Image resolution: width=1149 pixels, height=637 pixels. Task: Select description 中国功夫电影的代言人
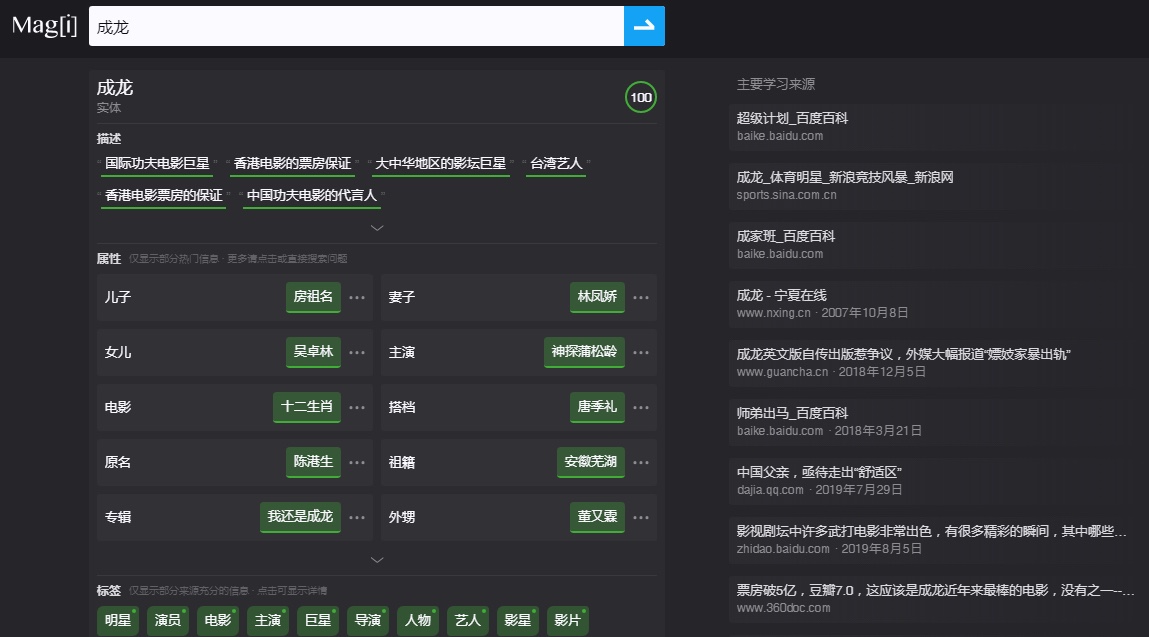(311, 196)
